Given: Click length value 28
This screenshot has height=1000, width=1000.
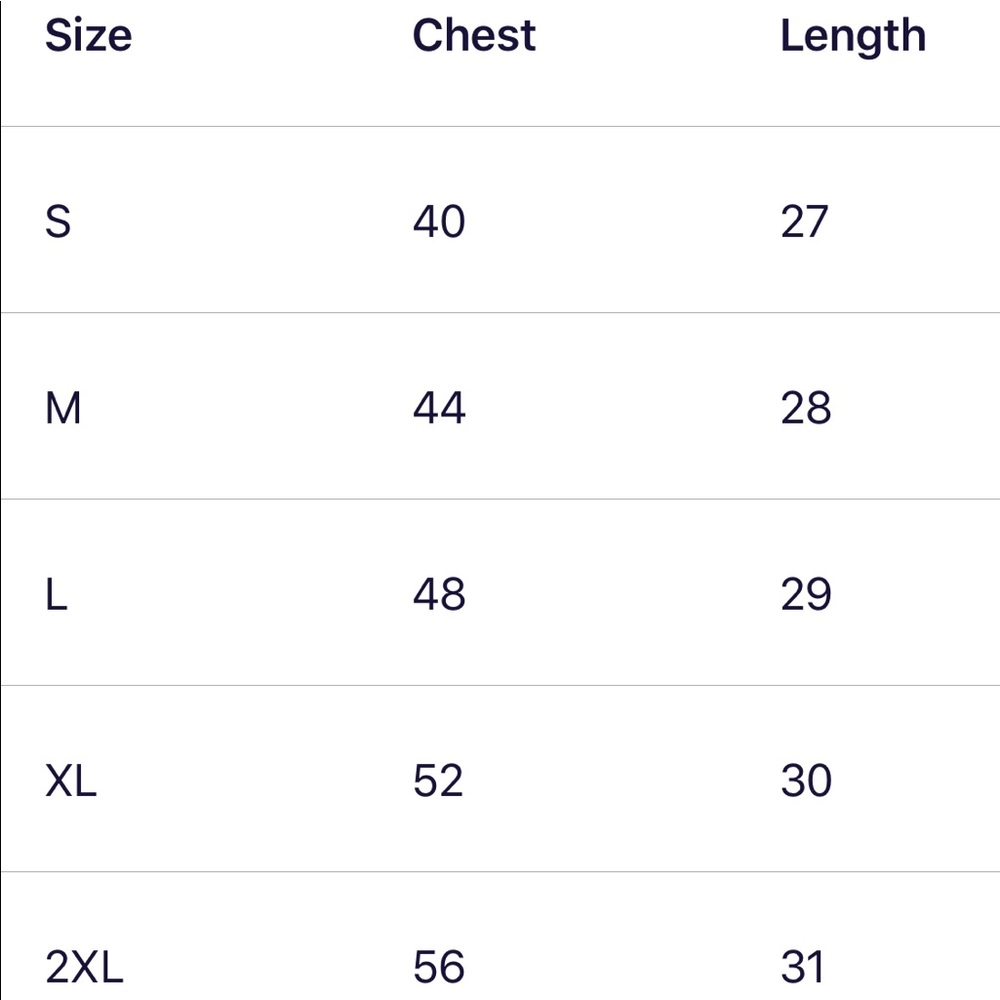Looking at the screenshot, I should point(806,408).
